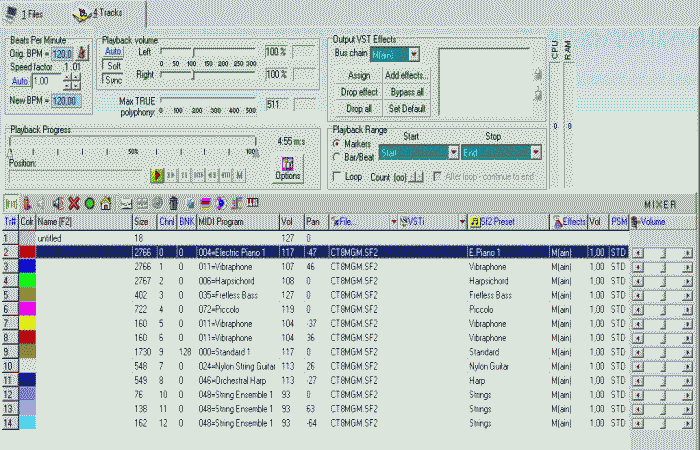Open the Bus chain dropdown

pyautogui.click(x=413, y=54)
